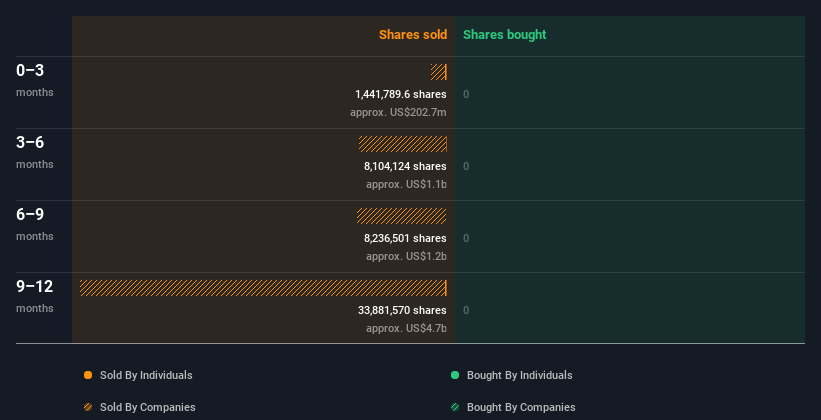Viewport: 821px width, 420px height.
Task: Click the 1,441,789.6 shares value
Action: [401, 94]
